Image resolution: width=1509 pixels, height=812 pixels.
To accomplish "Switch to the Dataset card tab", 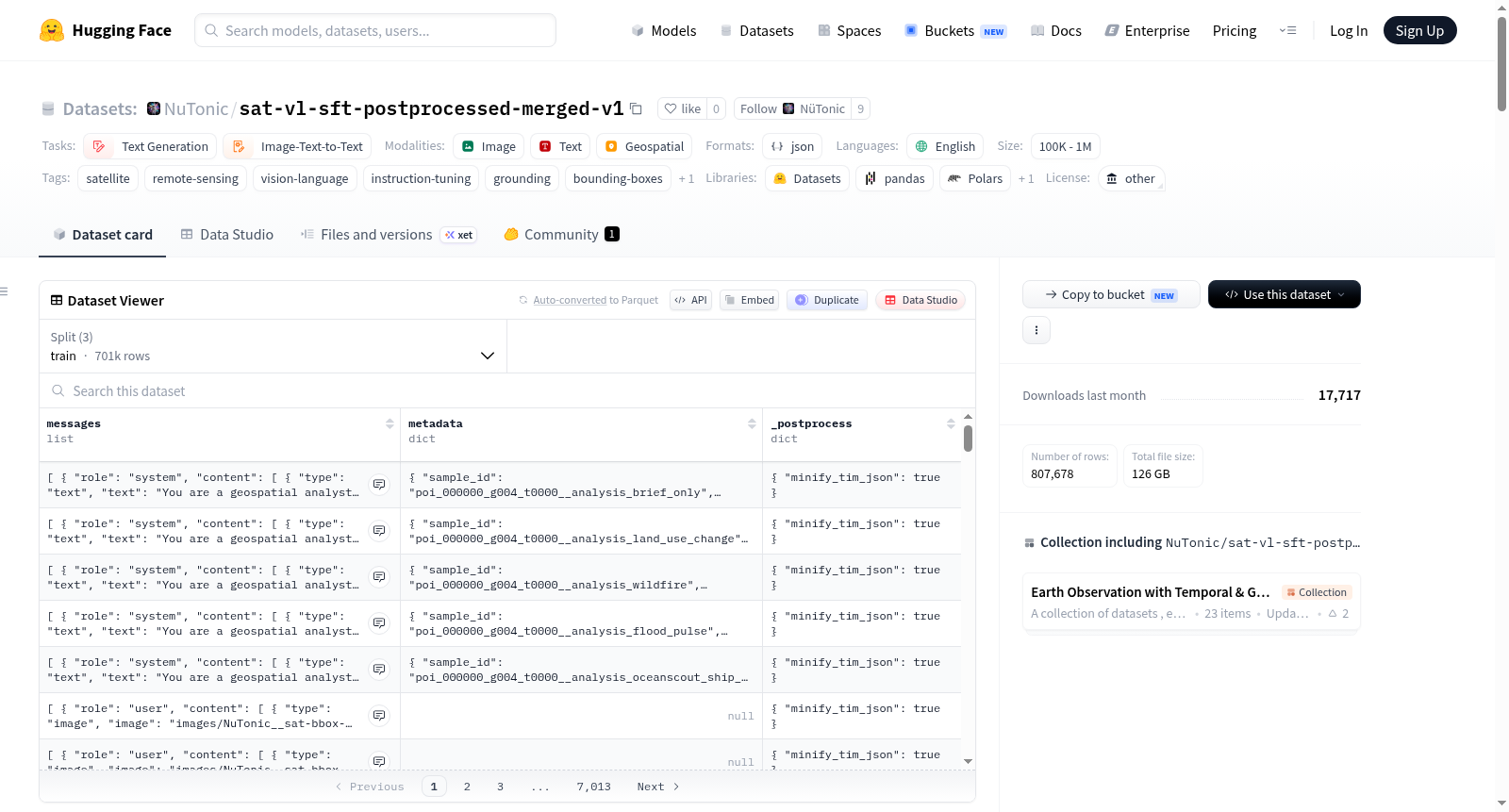I will click(x=103, y=235).
